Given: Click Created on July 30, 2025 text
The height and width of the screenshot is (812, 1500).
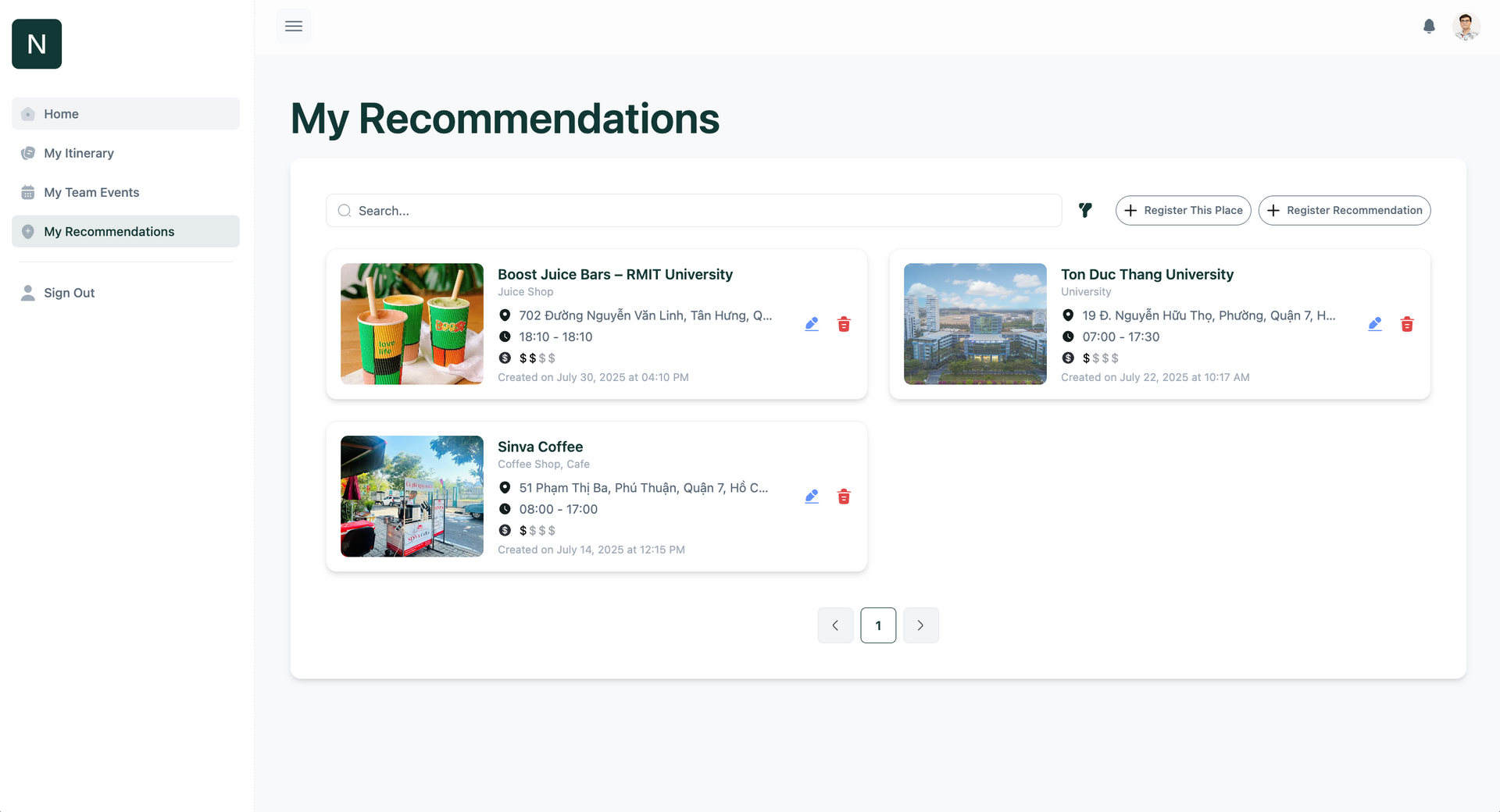Looking at the screenshot, I should click(593, 377).
